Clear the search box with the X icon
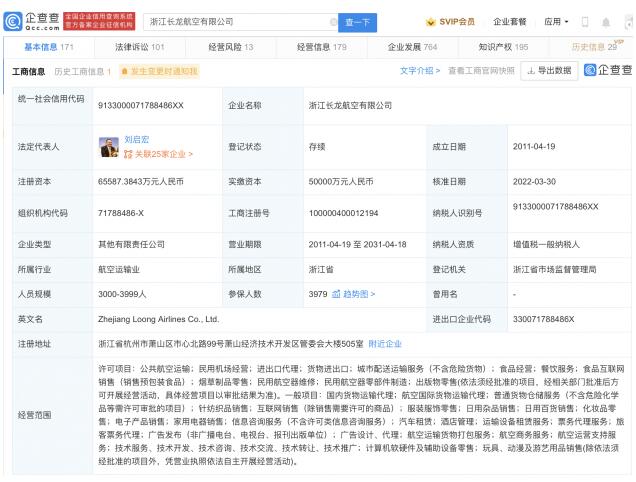This screenshot has width=636, height=482. pos(333,22)
